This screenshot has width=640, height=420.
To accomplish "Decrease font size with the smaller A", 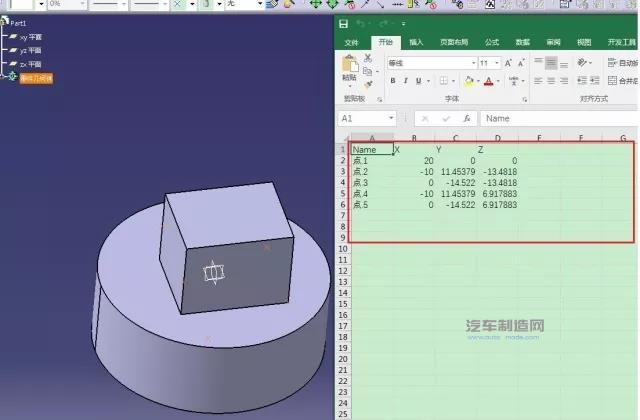I will click(x=521, y=63).
